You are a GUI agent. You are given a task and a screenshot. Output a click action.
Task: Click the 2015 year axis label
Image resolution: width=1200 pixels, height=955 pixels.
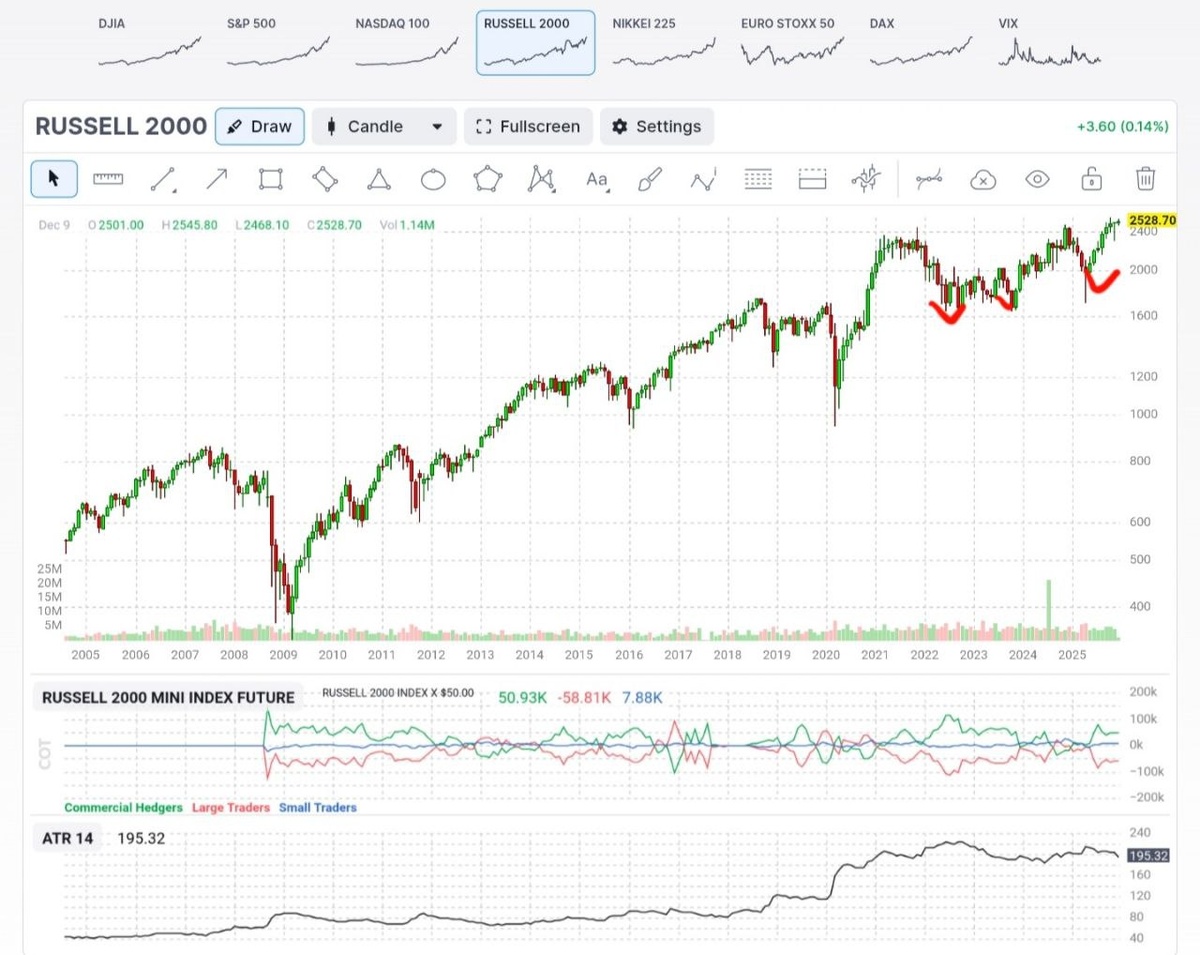[x=579, y=655]
